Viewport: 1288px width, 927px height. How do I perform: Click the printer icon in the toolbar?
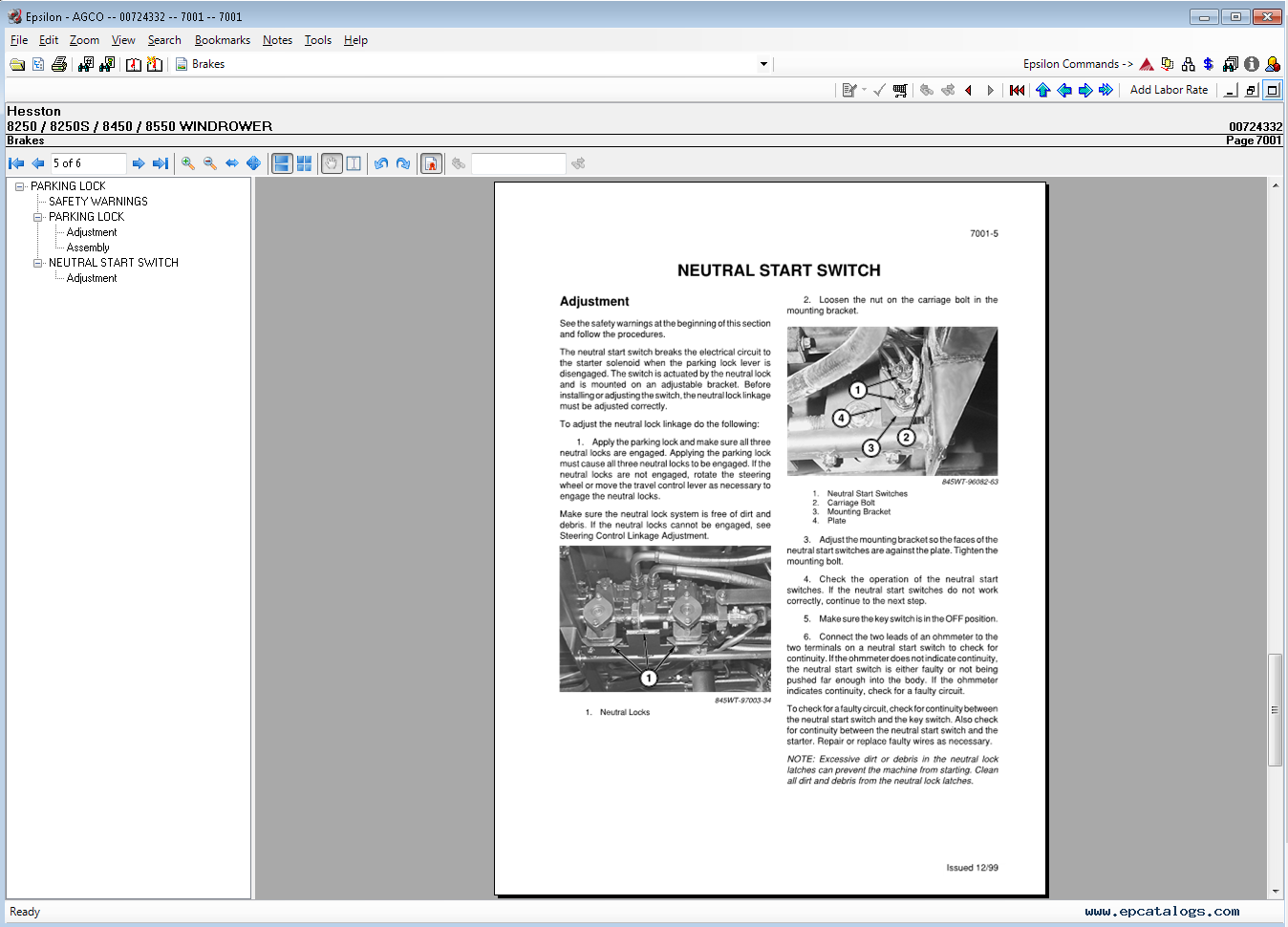(x=59, y=64)
